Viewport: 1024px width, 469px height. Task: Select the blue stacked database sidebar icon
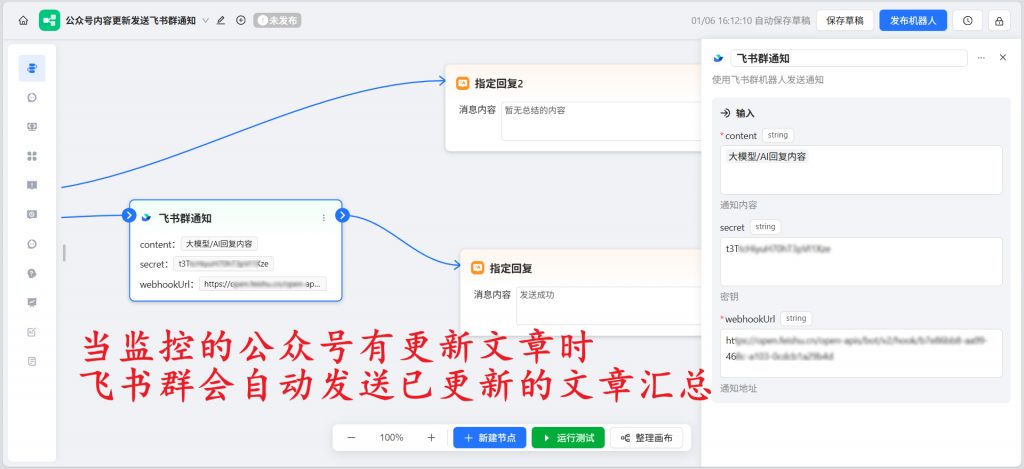click(x=32, y=68)
